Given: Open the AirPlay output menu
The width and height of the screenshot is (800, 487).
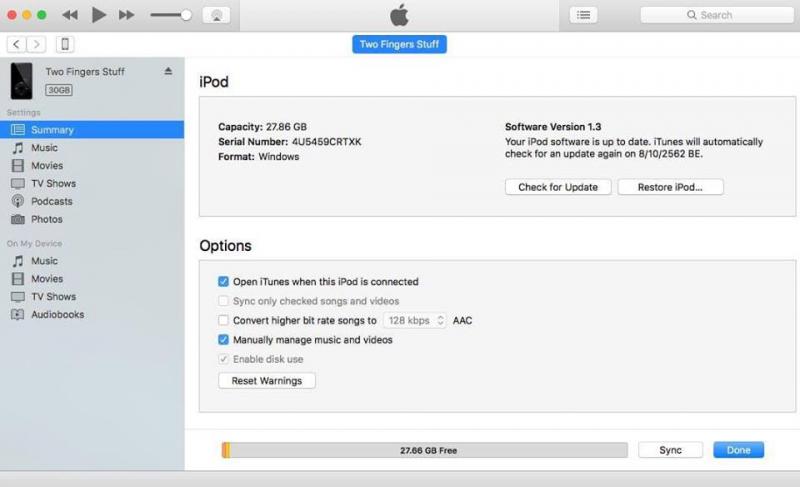Looking at the screenshot, I should [x=216, y=15].
